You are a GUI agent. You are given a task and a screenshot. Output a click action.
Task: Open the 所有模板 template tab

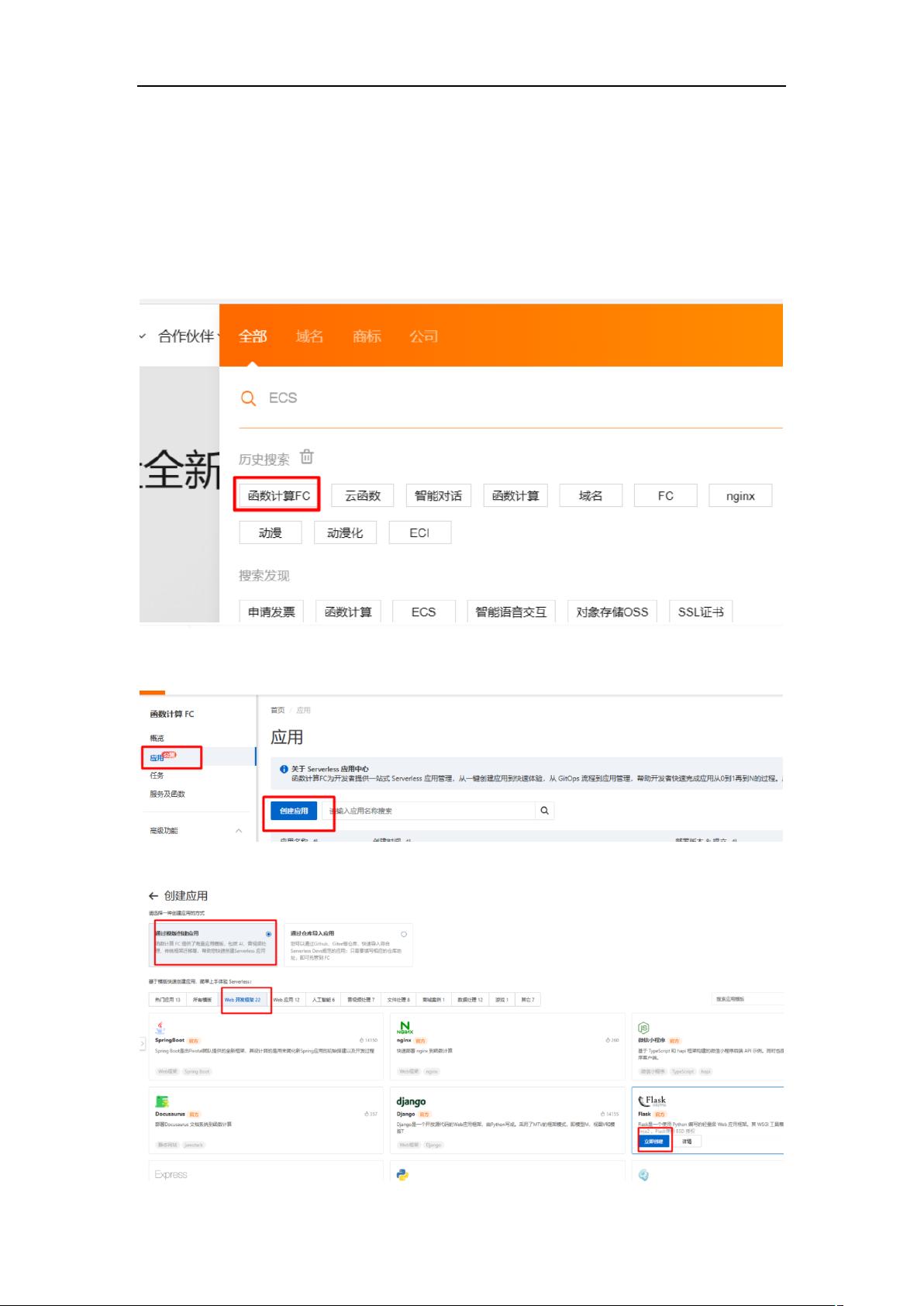pyautogui.click(x=202, y=1000)
